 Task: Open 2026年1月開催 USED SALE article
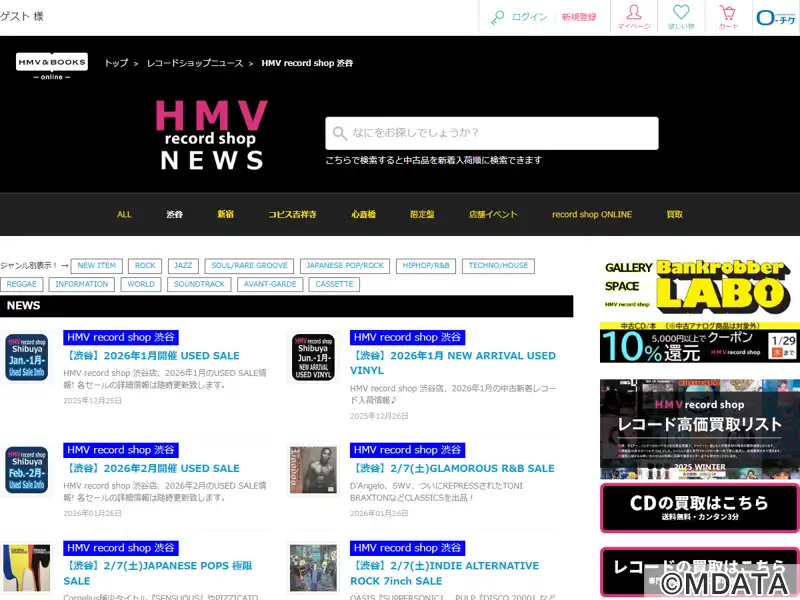point(152,356)
